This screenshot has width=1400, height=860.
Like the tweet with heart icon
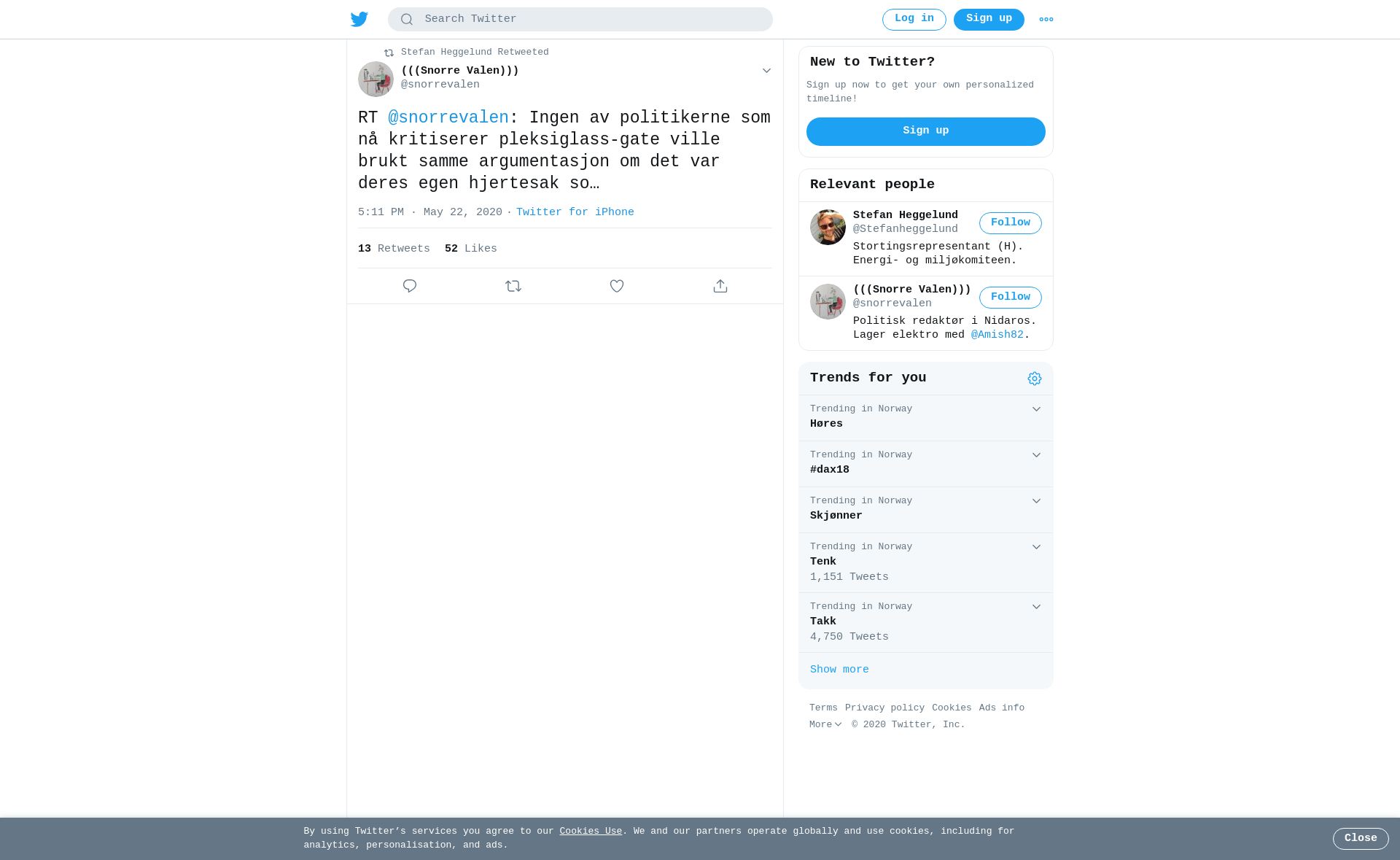click(x=617, y=286)
